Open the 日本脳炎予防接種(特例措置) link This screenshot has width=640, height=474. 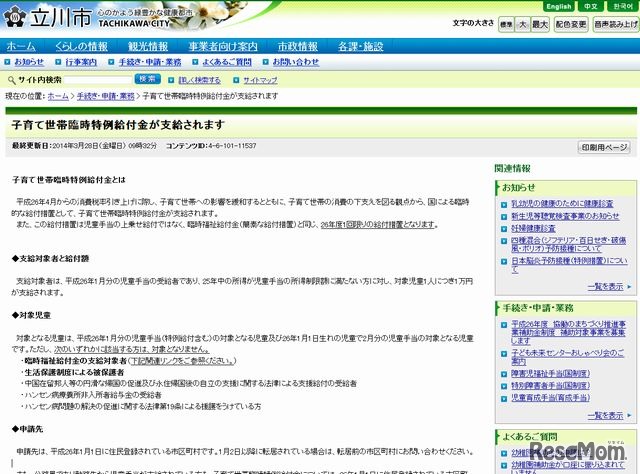tap(569, 265)
